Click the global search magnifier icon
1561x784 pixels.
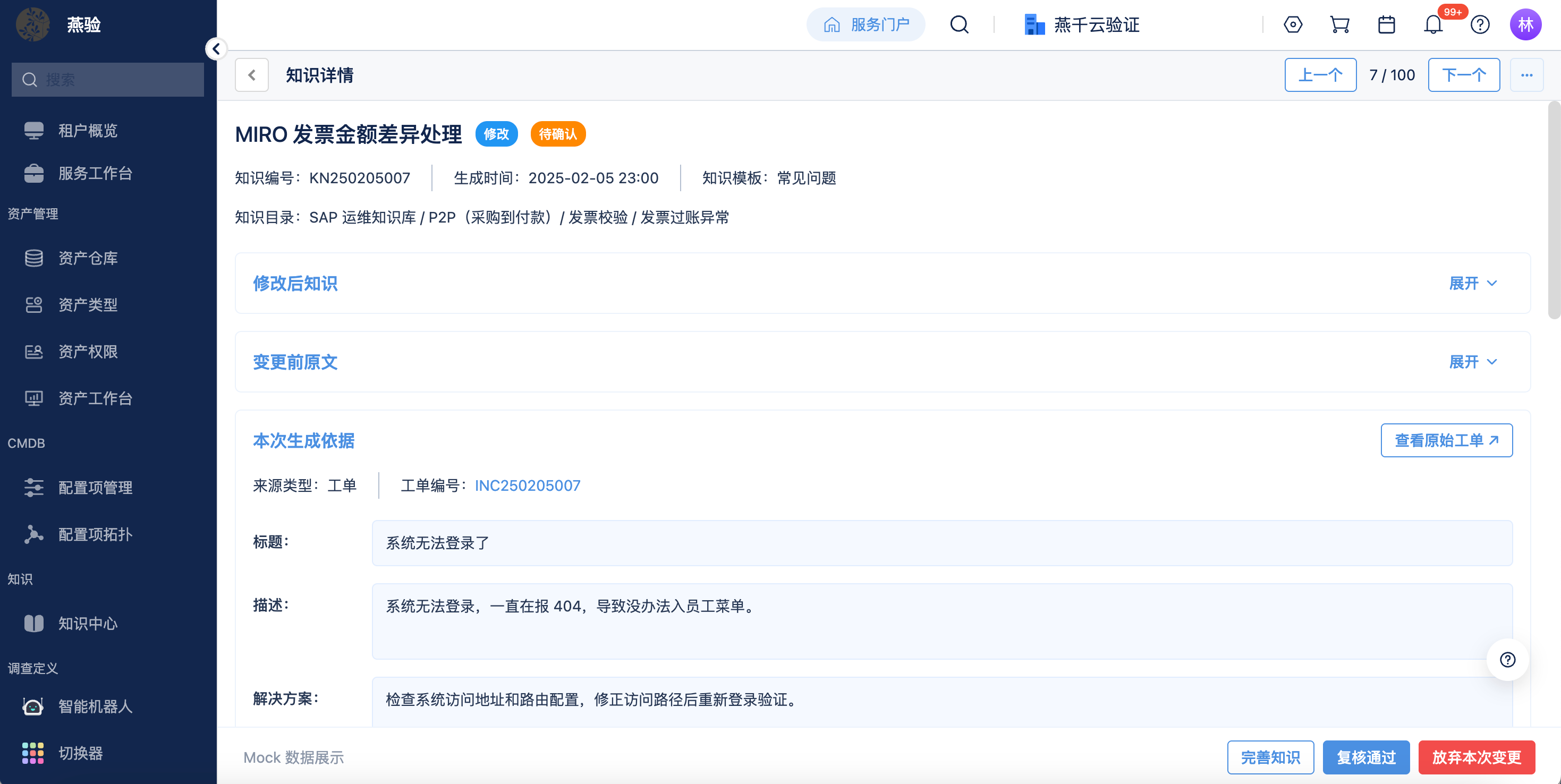[959, 25]
